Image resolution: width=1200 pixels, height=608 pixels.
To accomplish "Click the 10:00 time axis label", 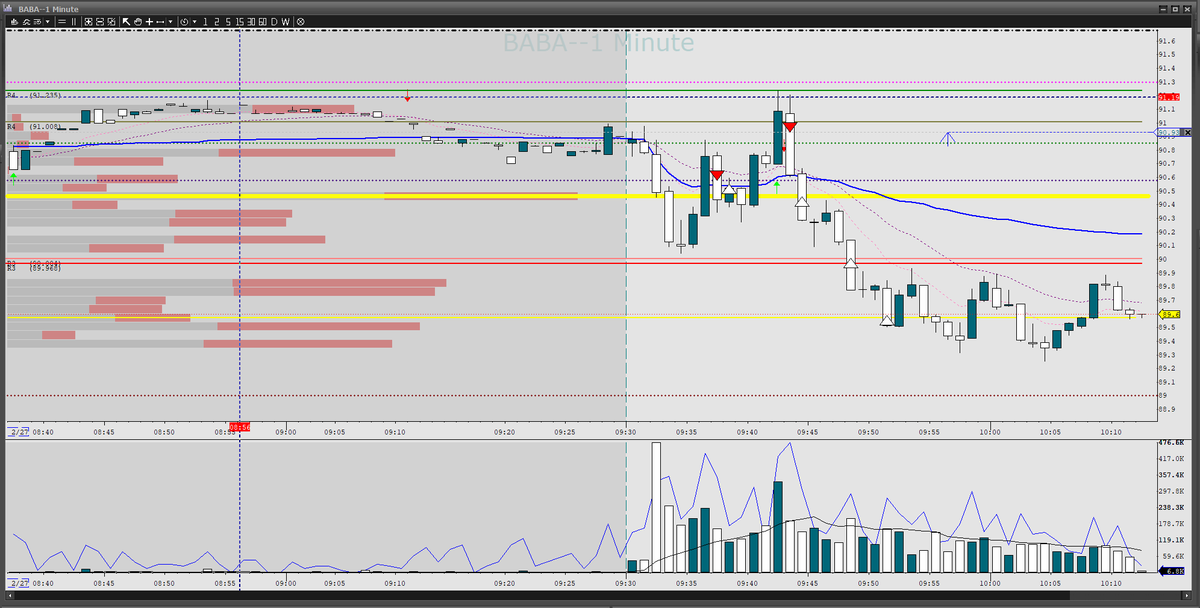I will (990, 432).
